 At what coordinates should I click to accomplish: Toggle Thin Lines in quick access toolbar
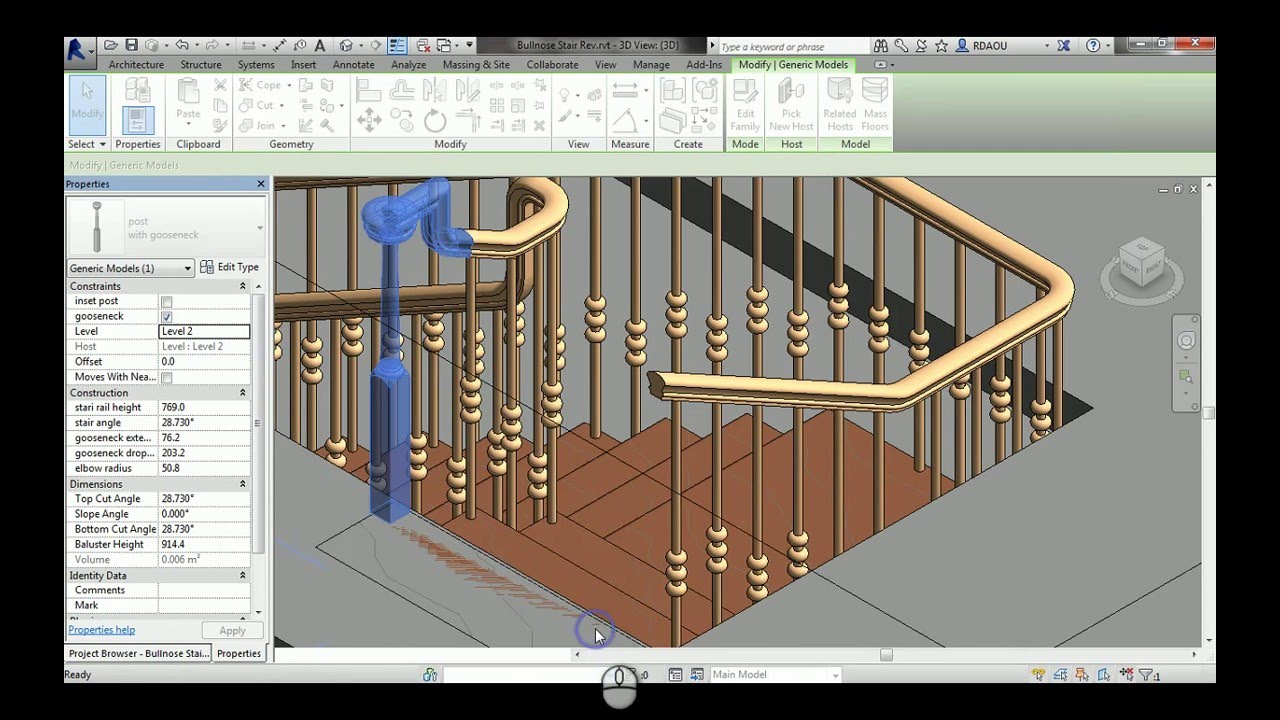coord(397,45)
